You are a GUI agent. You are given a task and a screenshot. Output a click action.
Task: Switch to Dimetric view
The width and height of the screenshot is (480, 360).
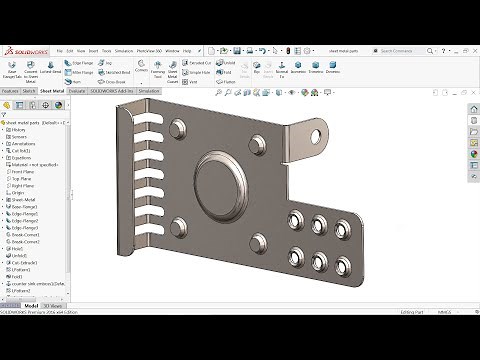pos(333,67)
